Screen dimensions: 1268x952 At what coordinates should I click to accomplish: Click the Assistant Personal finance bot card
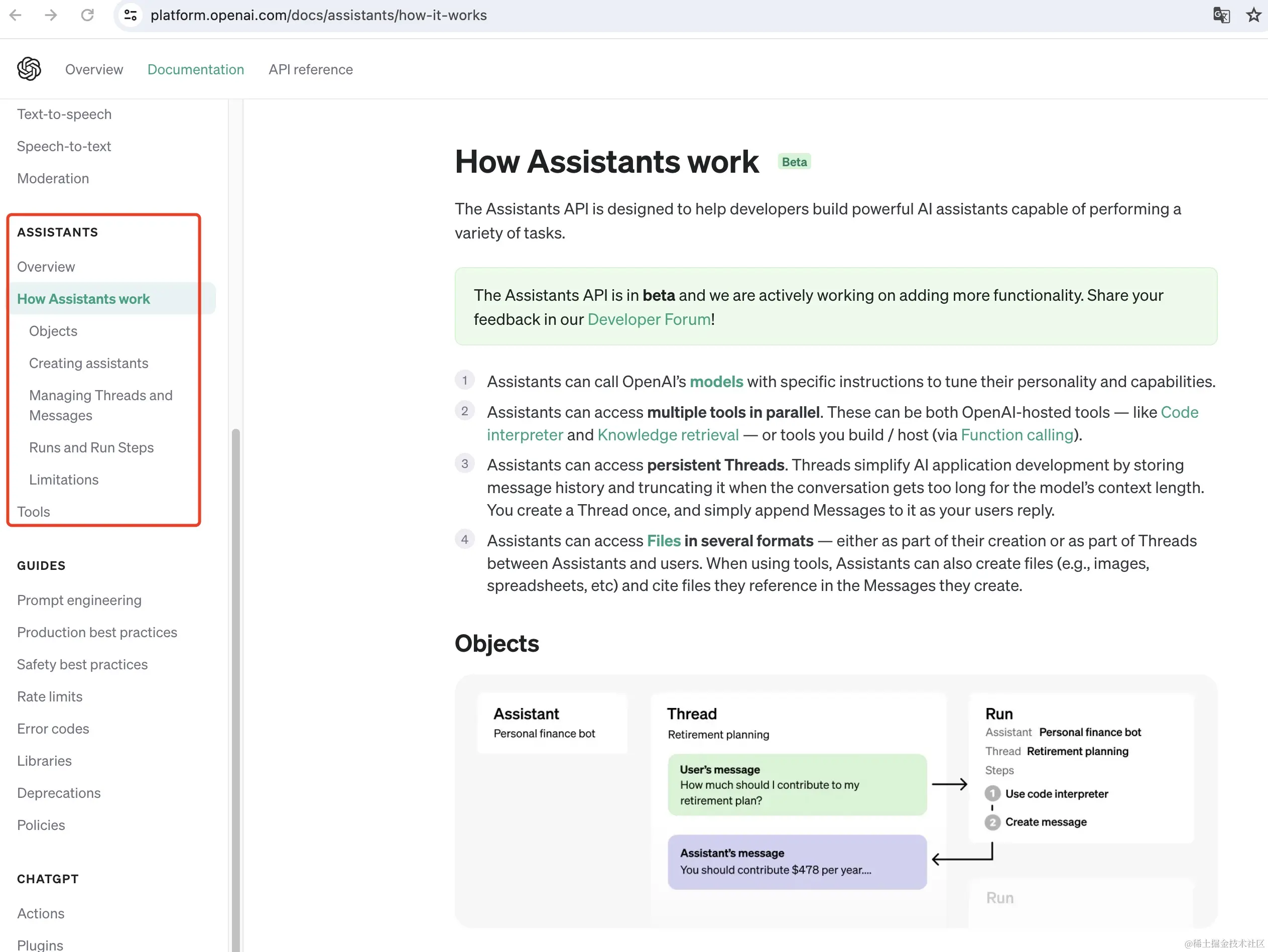tap(552, 723)
